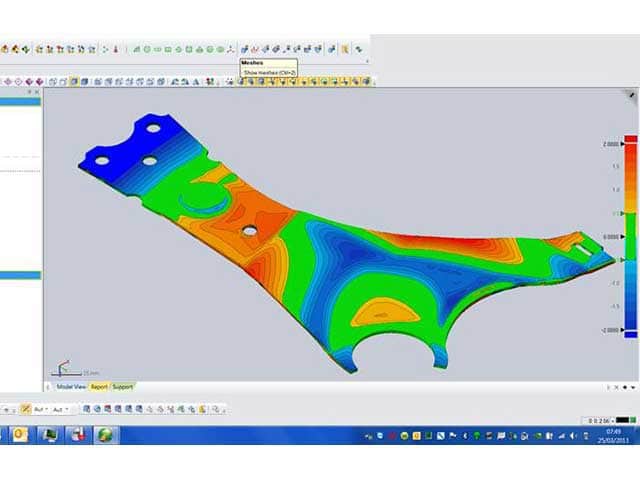Screen dimensions: 640x480
Task: Click the yellow highlighted icon in top toolbar
Action: [x=345, y=48]
